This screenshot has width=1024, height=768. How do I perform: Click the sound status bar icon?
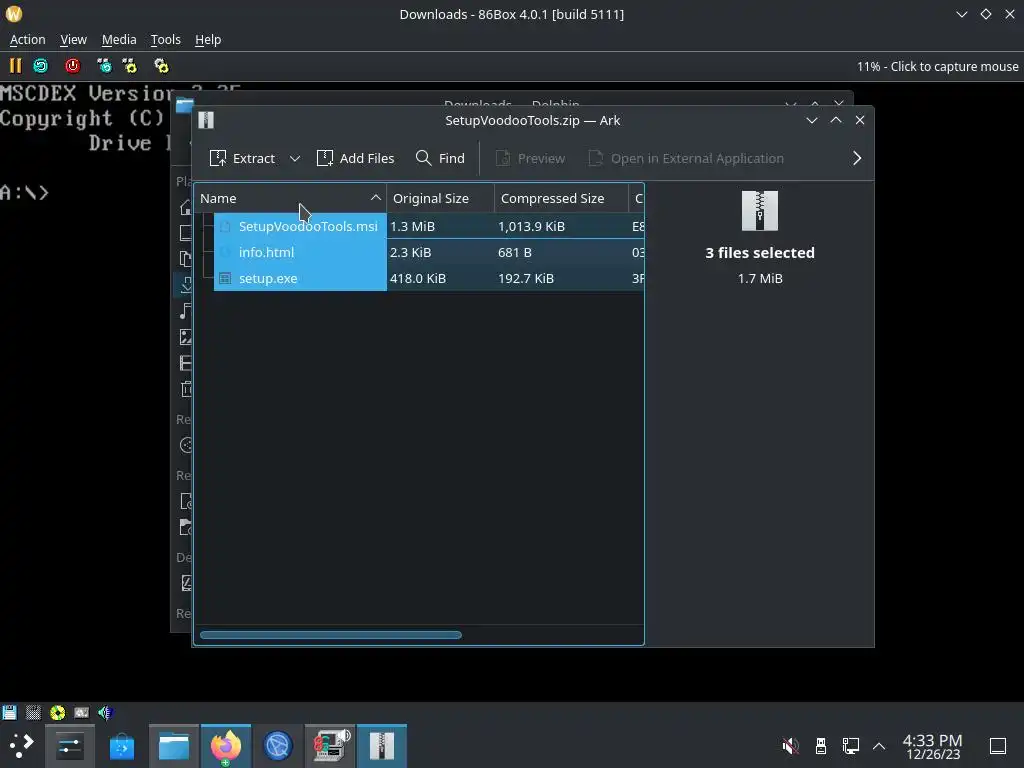point(105,712)
